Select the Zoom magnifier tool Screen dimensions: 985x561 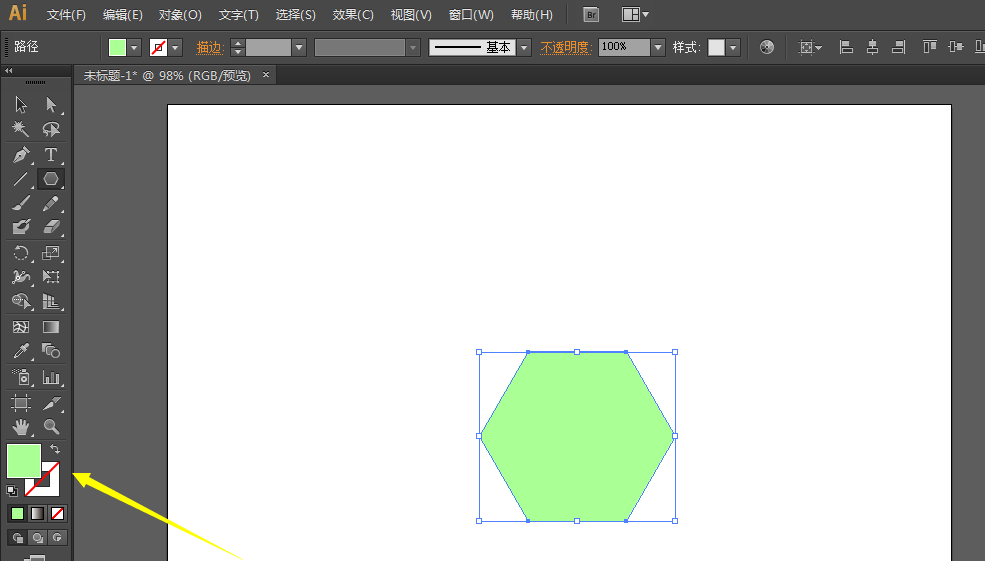51,427
